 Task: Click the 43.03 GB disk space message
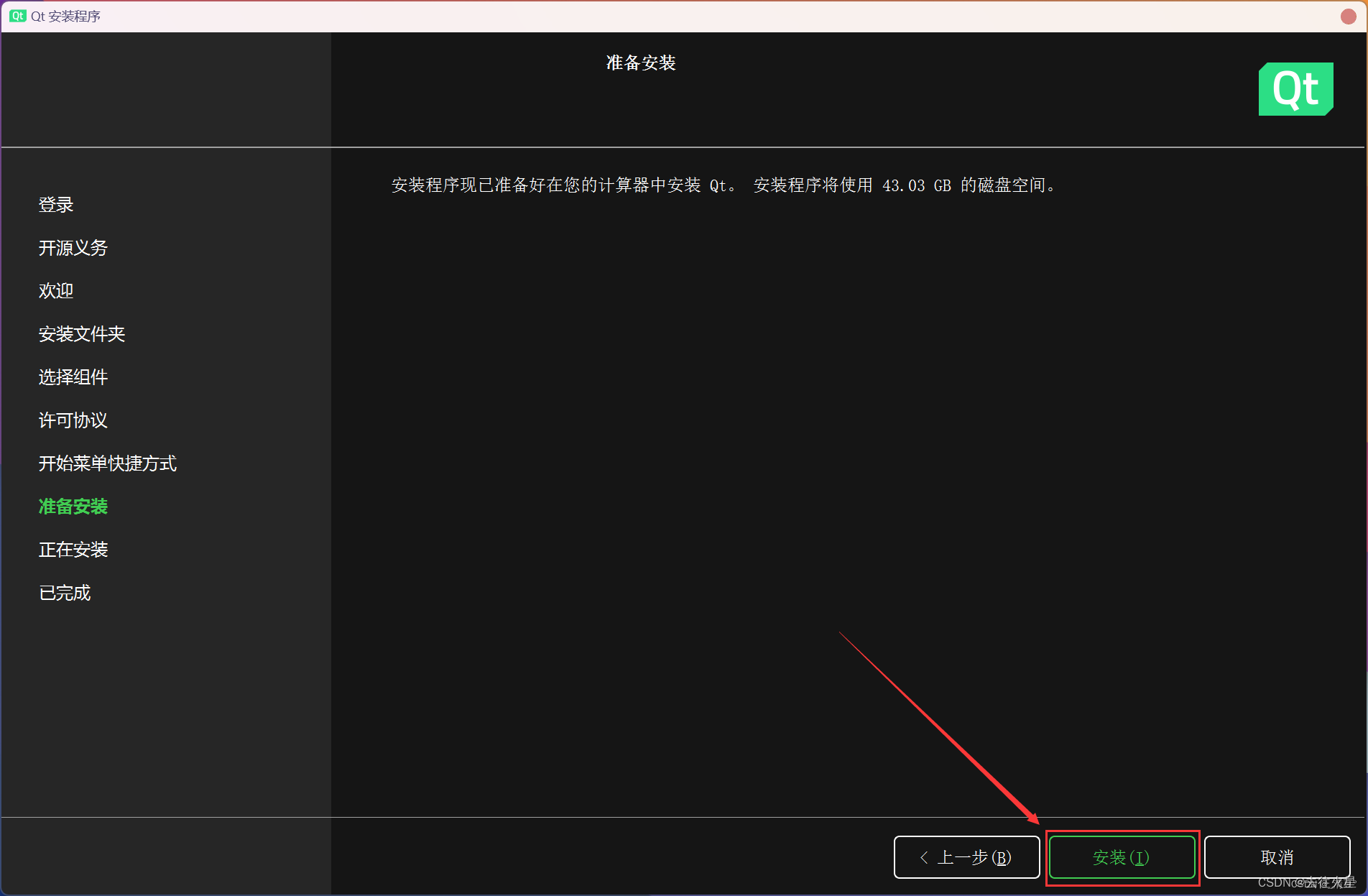[x=725, y=185]
